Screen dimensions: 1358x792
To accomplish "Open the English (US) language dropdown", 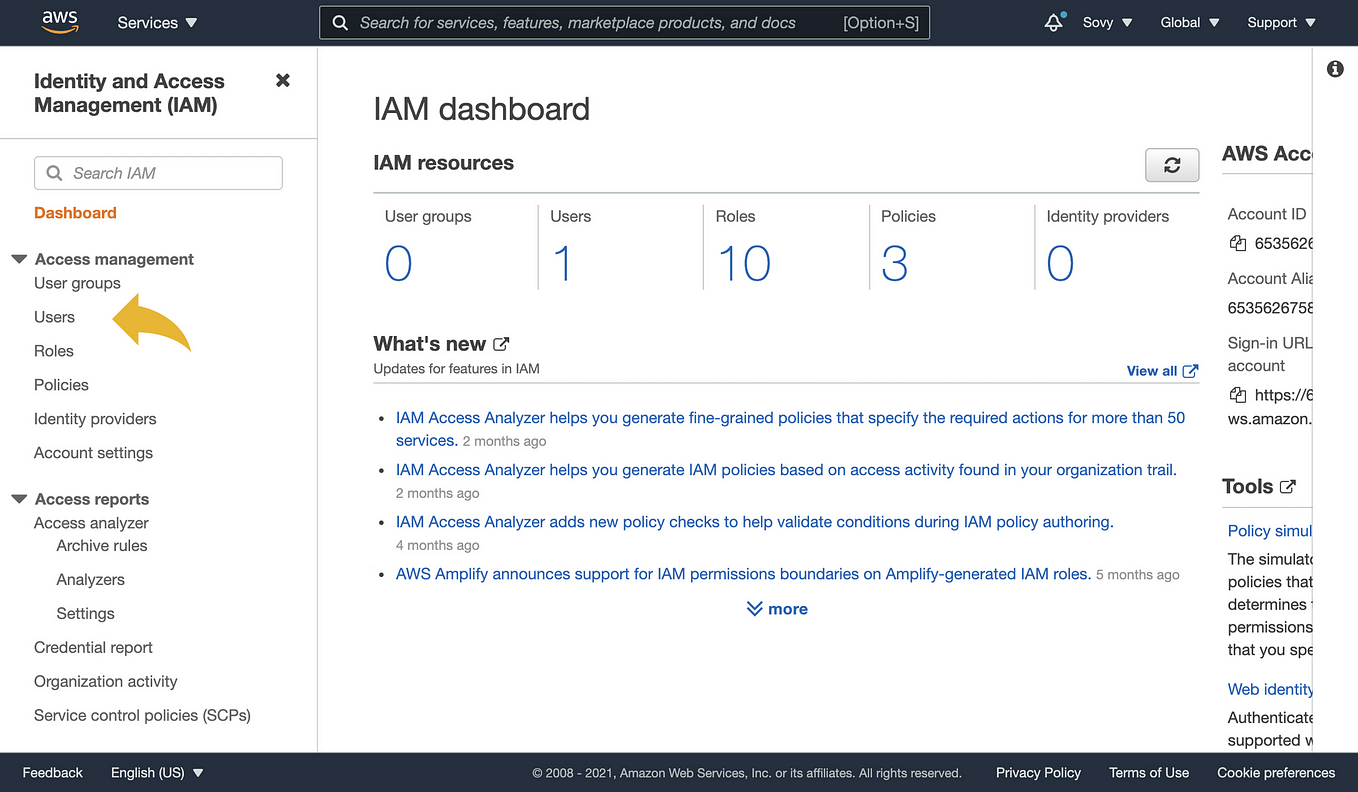I will tap(157, 773).
